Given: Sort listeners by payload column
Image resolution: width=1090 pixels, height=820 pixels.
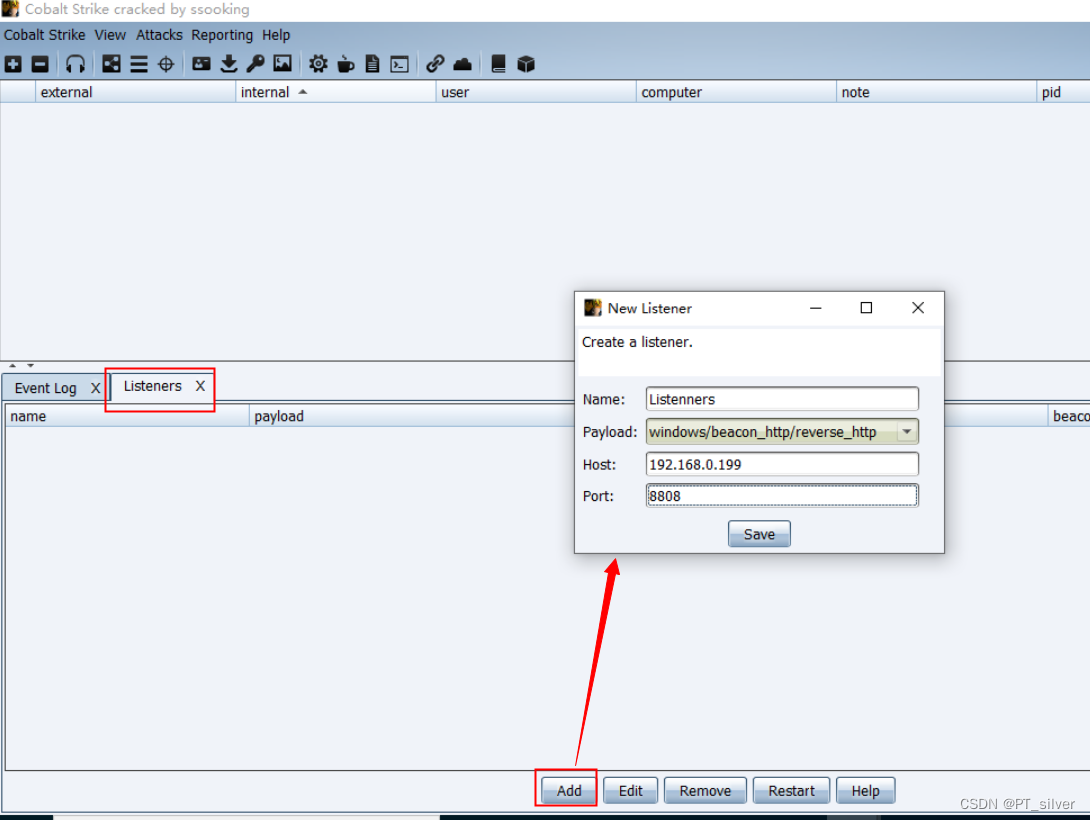Looking at the screenshot, I should click(412, 416).
